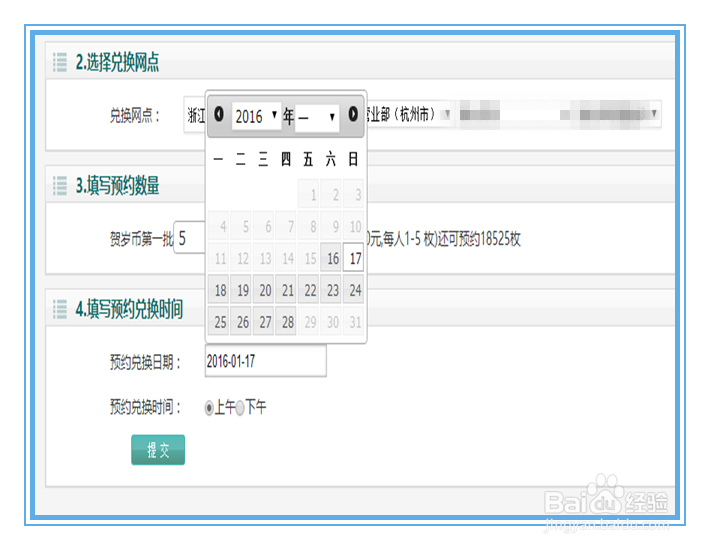Select day 26 in the calendar
The image size is (710, 550).
pos(243,322)
